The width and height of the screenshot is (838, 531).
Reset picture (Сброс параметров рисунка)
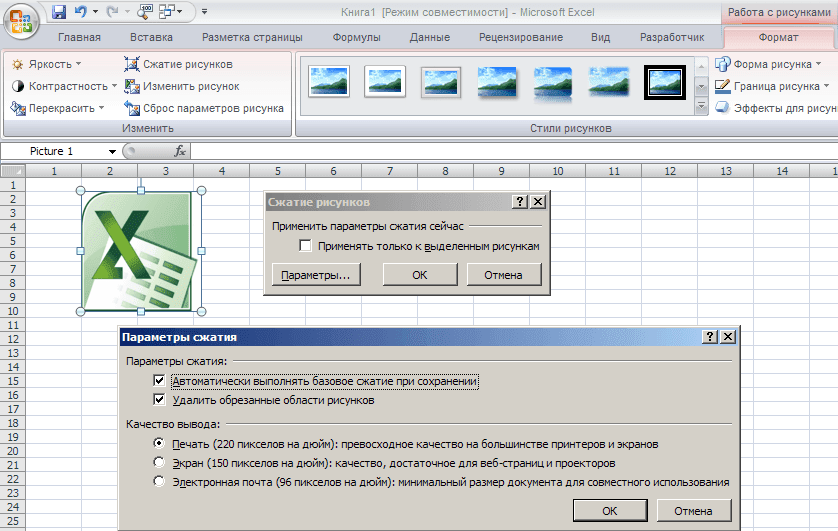[x=204, y=108]
